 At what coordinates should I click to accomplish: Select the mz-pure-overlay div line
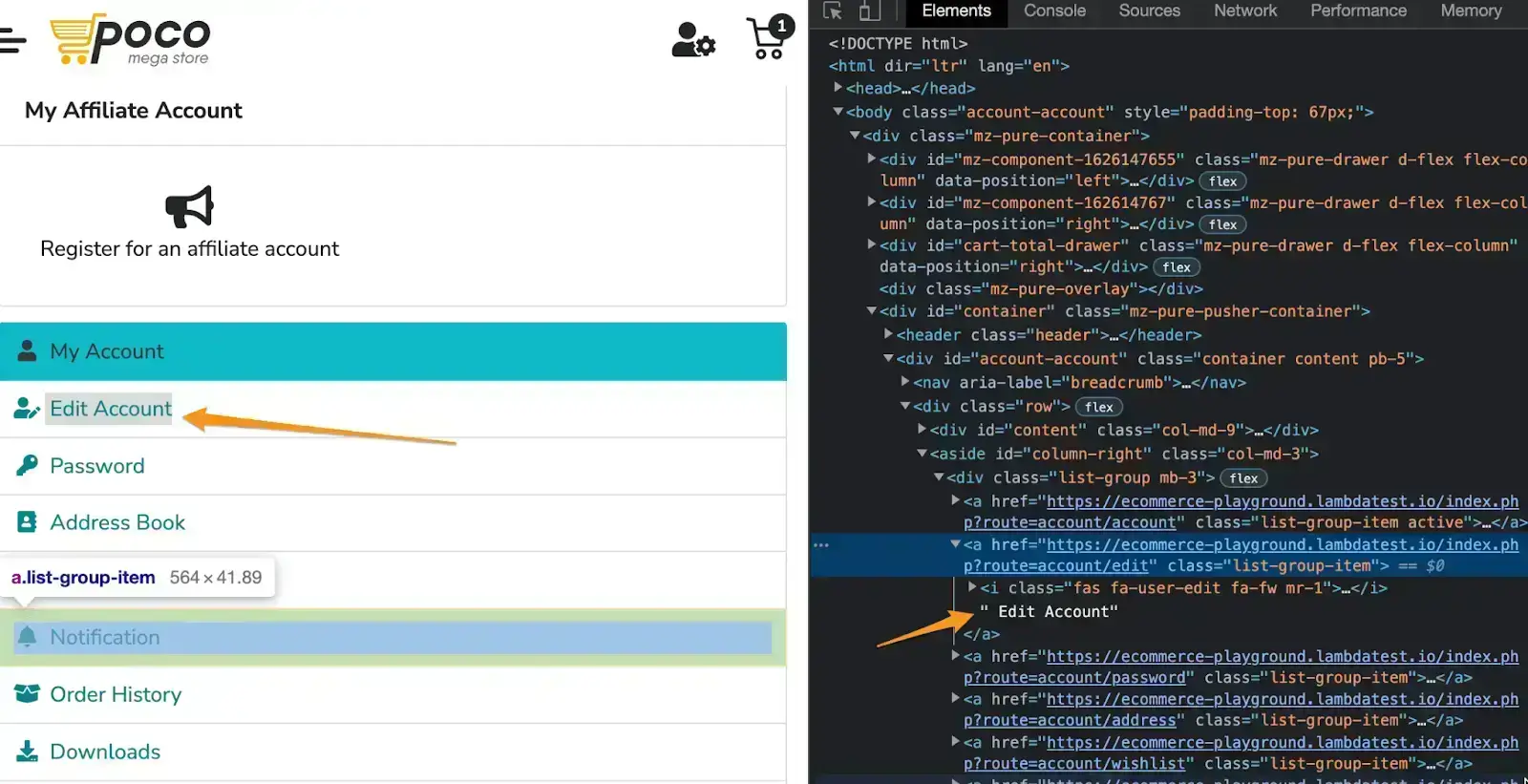(1041, 288)
